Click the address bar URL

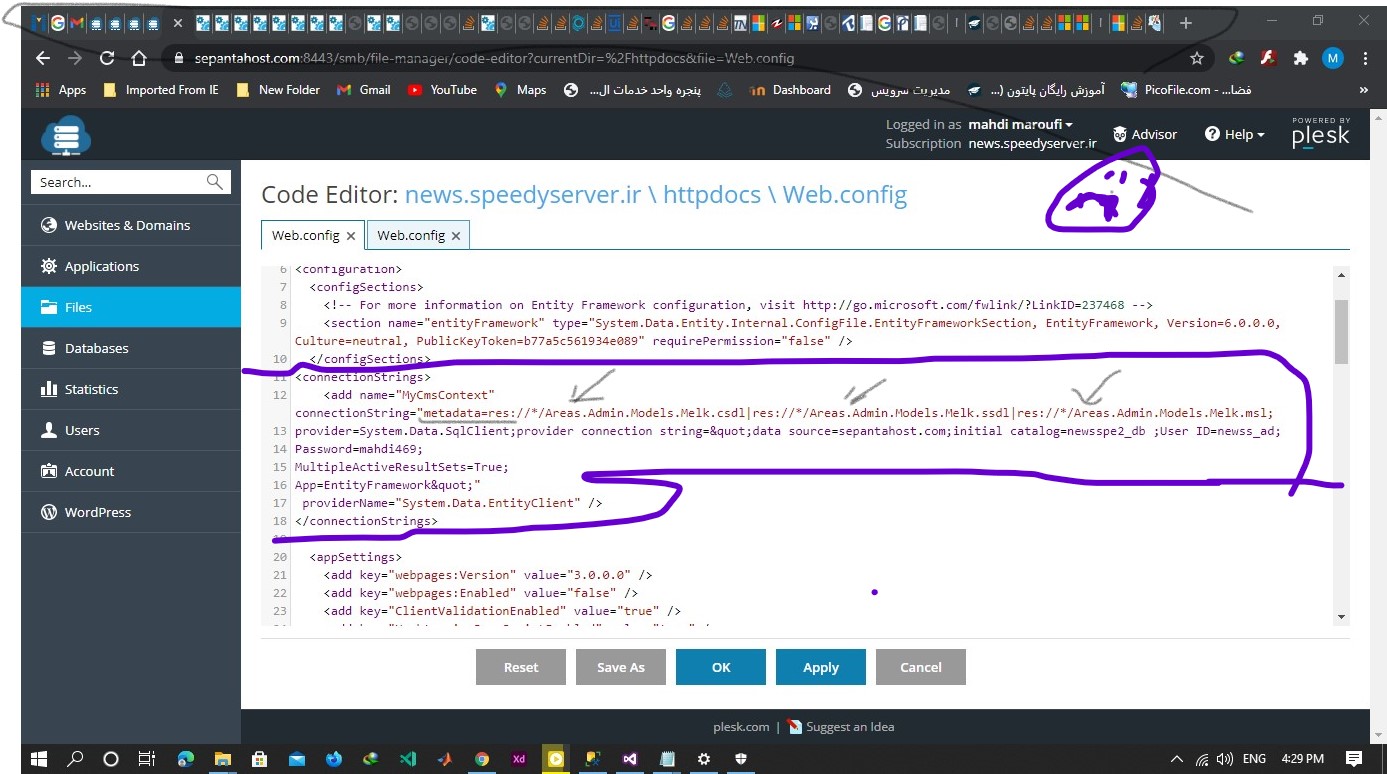pyautogui.click(x=494, y=58)
